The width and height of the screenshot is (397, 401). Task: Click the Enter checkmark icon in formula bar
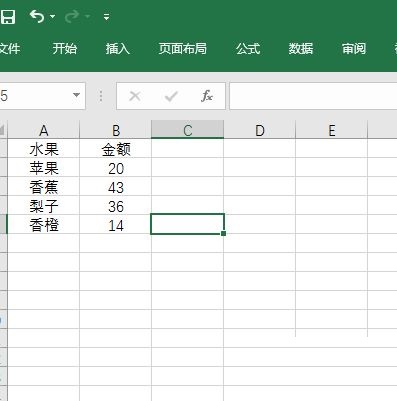[x=171, y=96]
